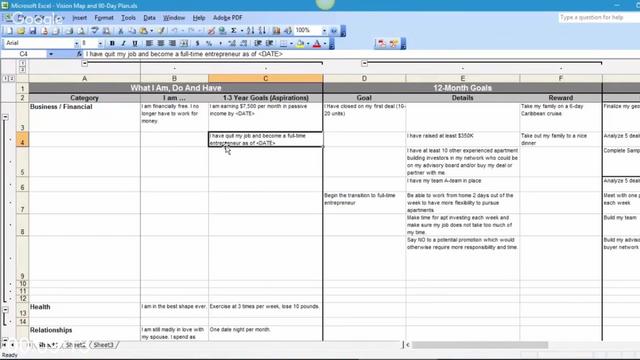This screenshot has width=640, height=360.
Task: Click the Name Box showing C4
Action: pyautogui.click(x=24, y=54)
